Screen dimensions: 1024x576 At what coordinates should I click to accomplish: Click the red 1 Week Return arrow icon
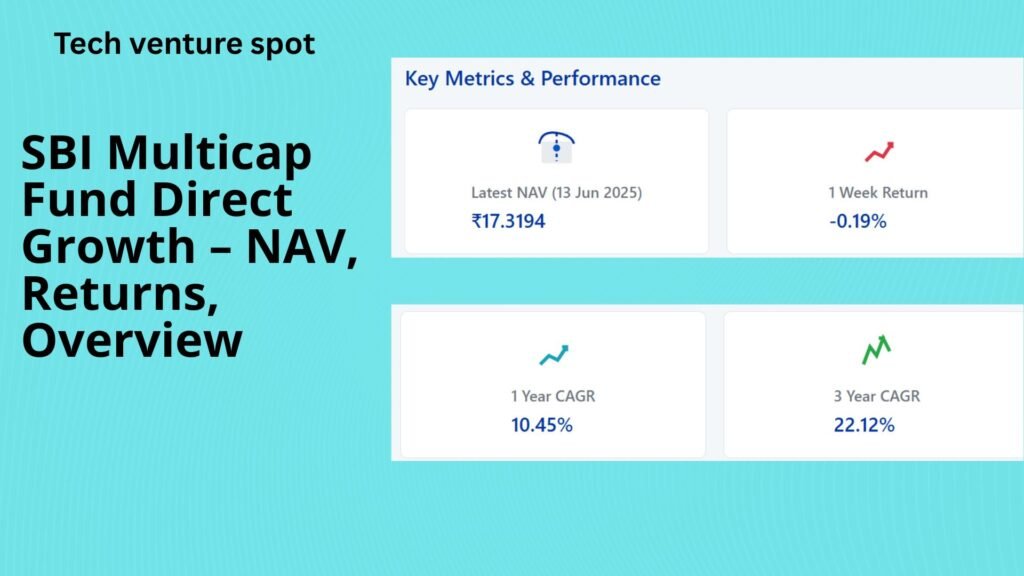(x=879, y=152)
